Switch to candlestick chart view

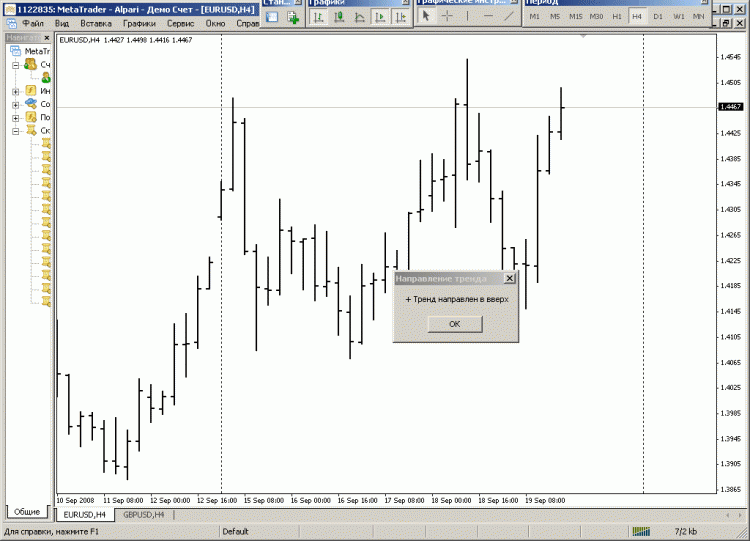339,17
